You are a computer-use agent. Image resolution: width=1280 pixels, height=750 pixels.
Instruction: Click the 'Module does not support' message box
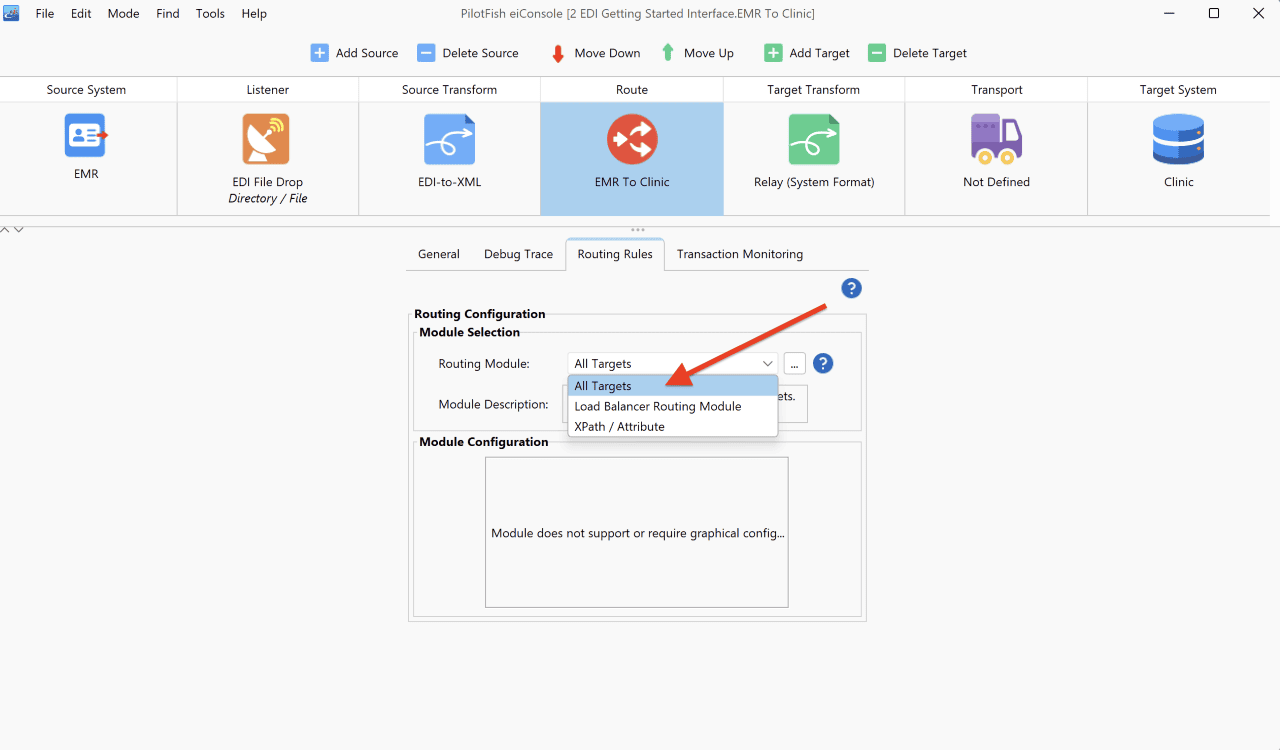[x=637, y=532]
